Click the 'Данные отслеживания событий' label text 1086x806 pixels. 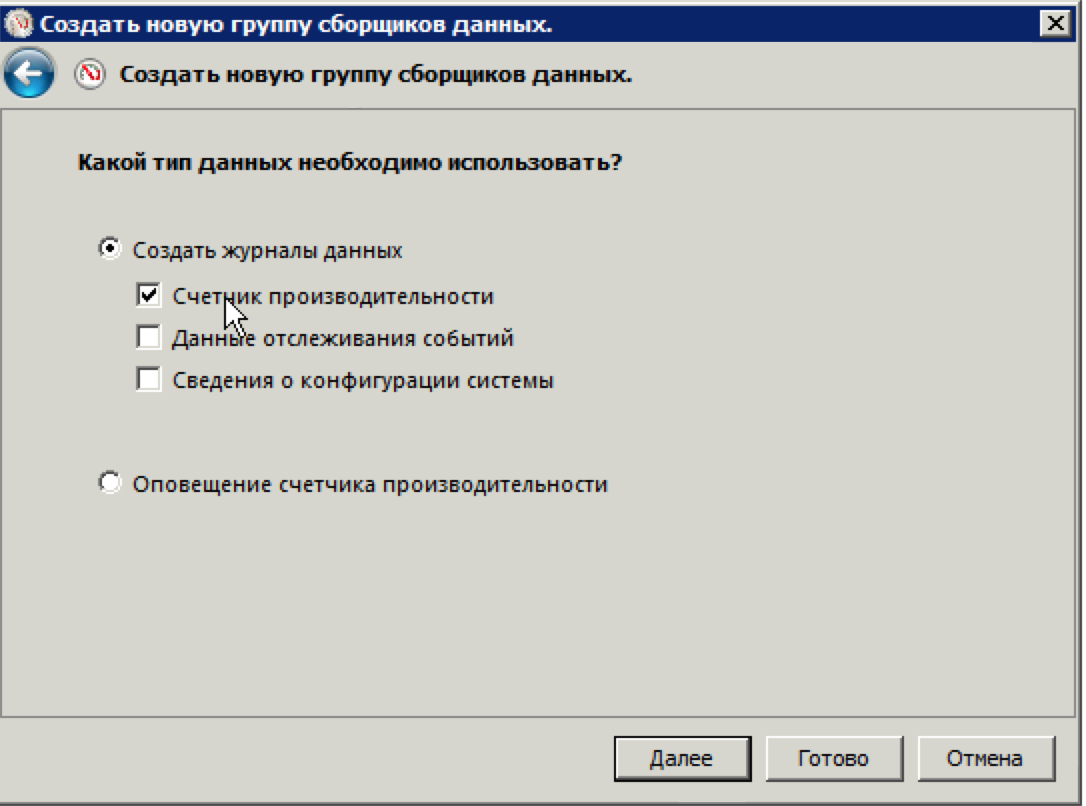(x=343, y=338)
